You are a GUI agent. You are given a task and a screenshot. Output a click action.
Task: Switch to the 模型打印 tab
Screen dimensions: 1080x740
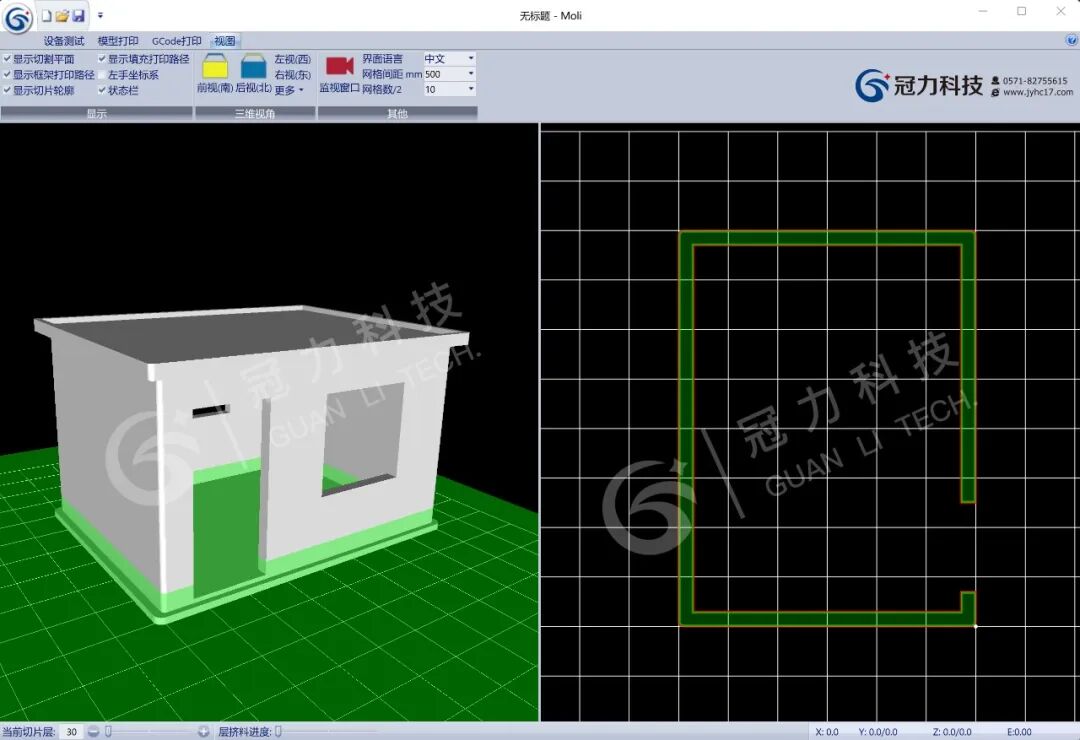click(x=118, y=41)
